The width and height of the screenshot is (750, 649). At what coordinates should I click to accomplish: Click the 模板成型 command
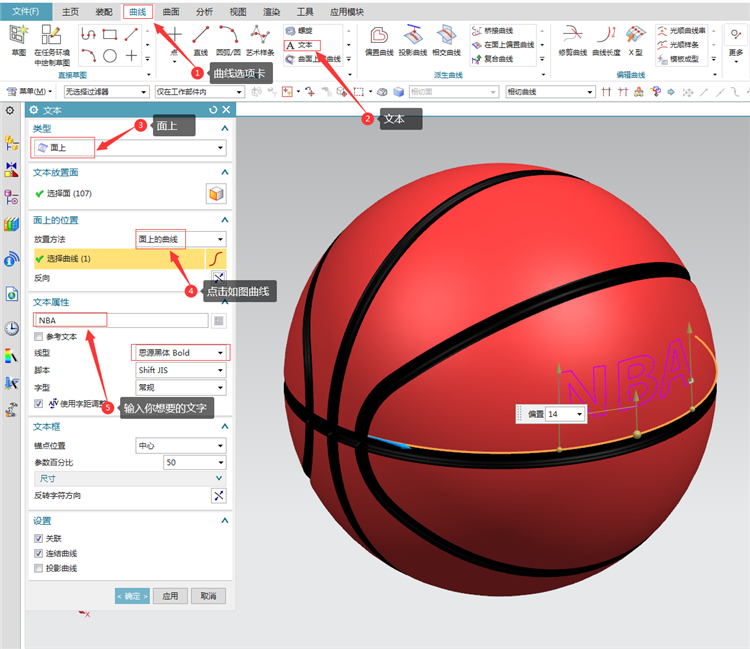point(678,59)
